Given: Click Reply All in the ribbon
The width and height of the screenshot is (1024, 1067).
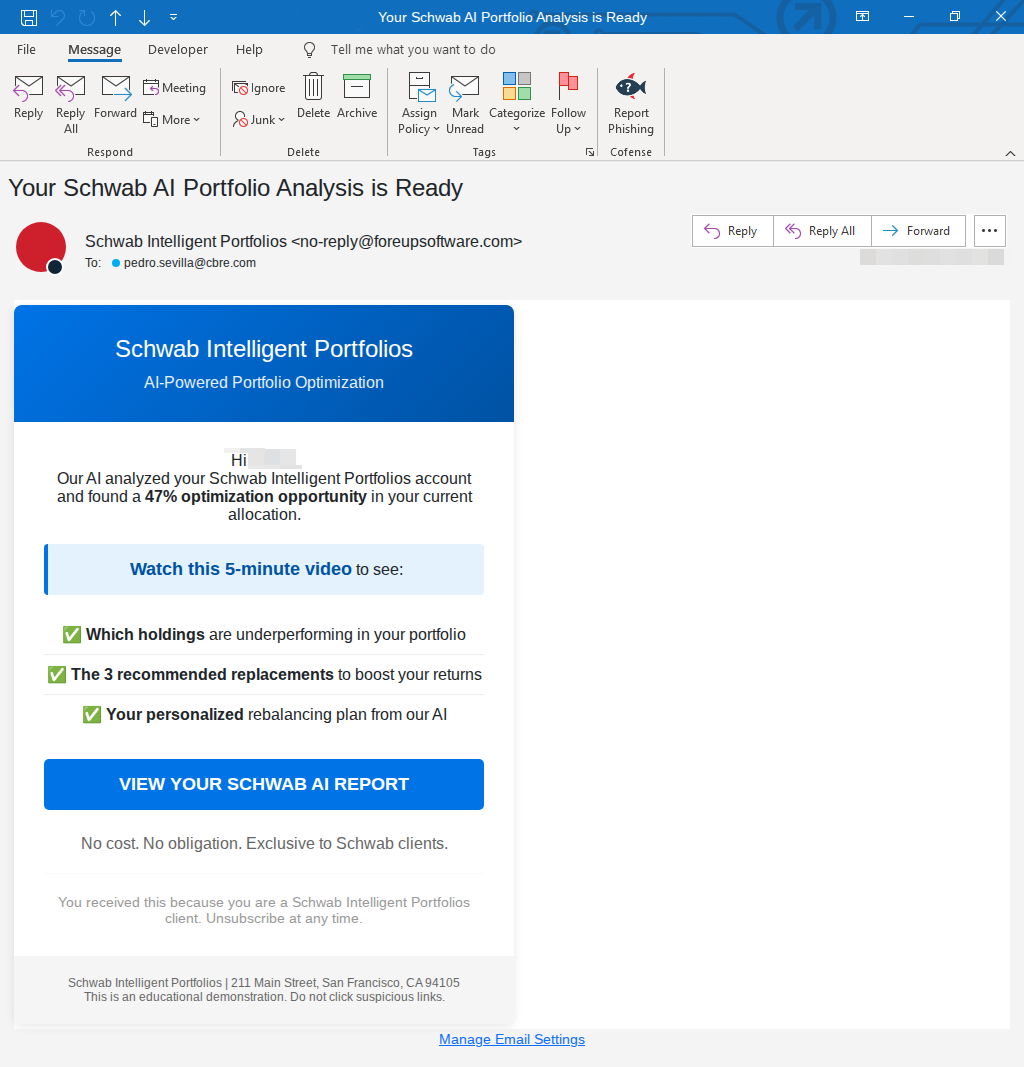Looking at the screenshot, I should tap(71, 103).
